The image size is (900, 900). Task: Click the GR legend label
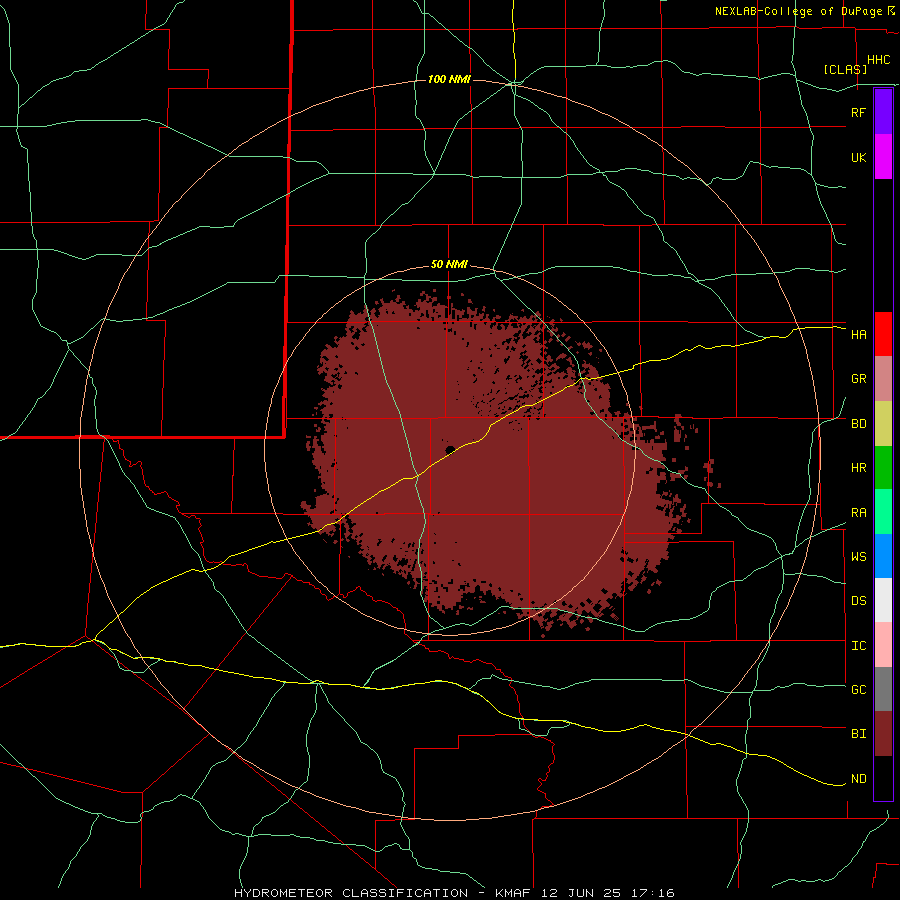click(858, 379)
